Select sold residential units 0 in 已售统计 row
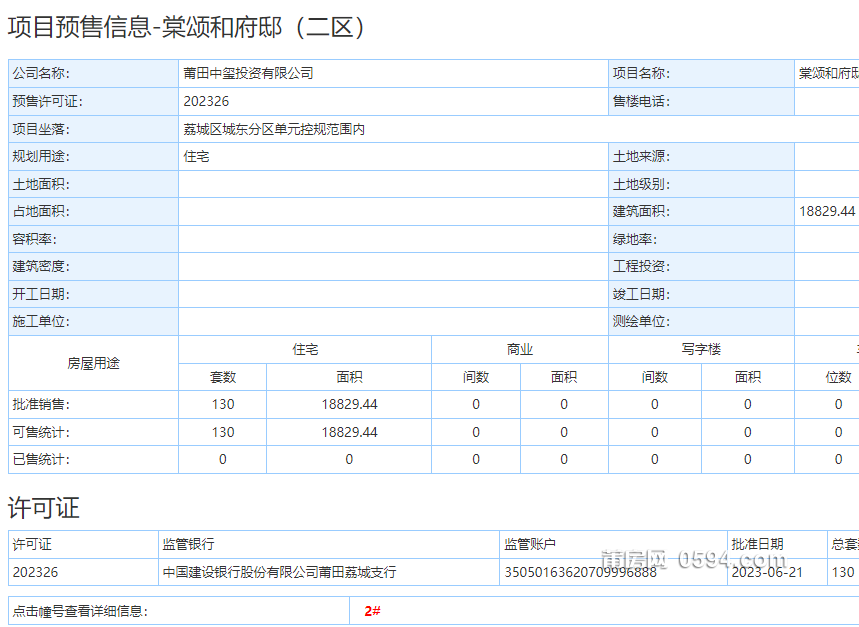Viewport: 859px width, 627px height. point(222,459)
